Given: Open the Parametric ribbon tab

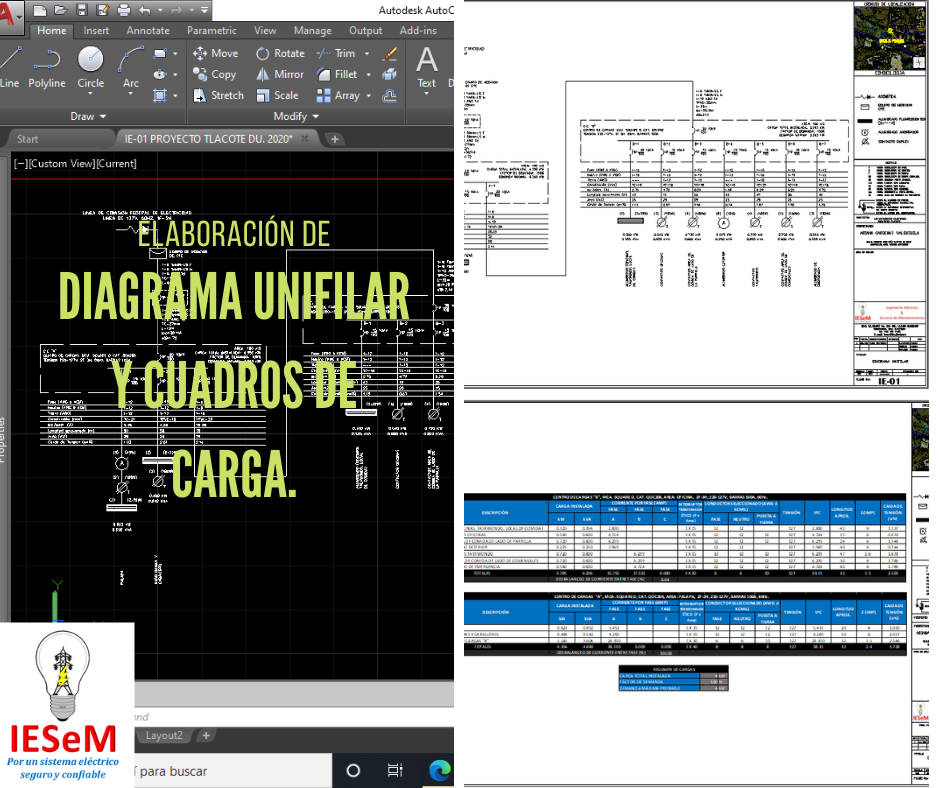Looking at the screenshot, I should (x=211, y=30).
